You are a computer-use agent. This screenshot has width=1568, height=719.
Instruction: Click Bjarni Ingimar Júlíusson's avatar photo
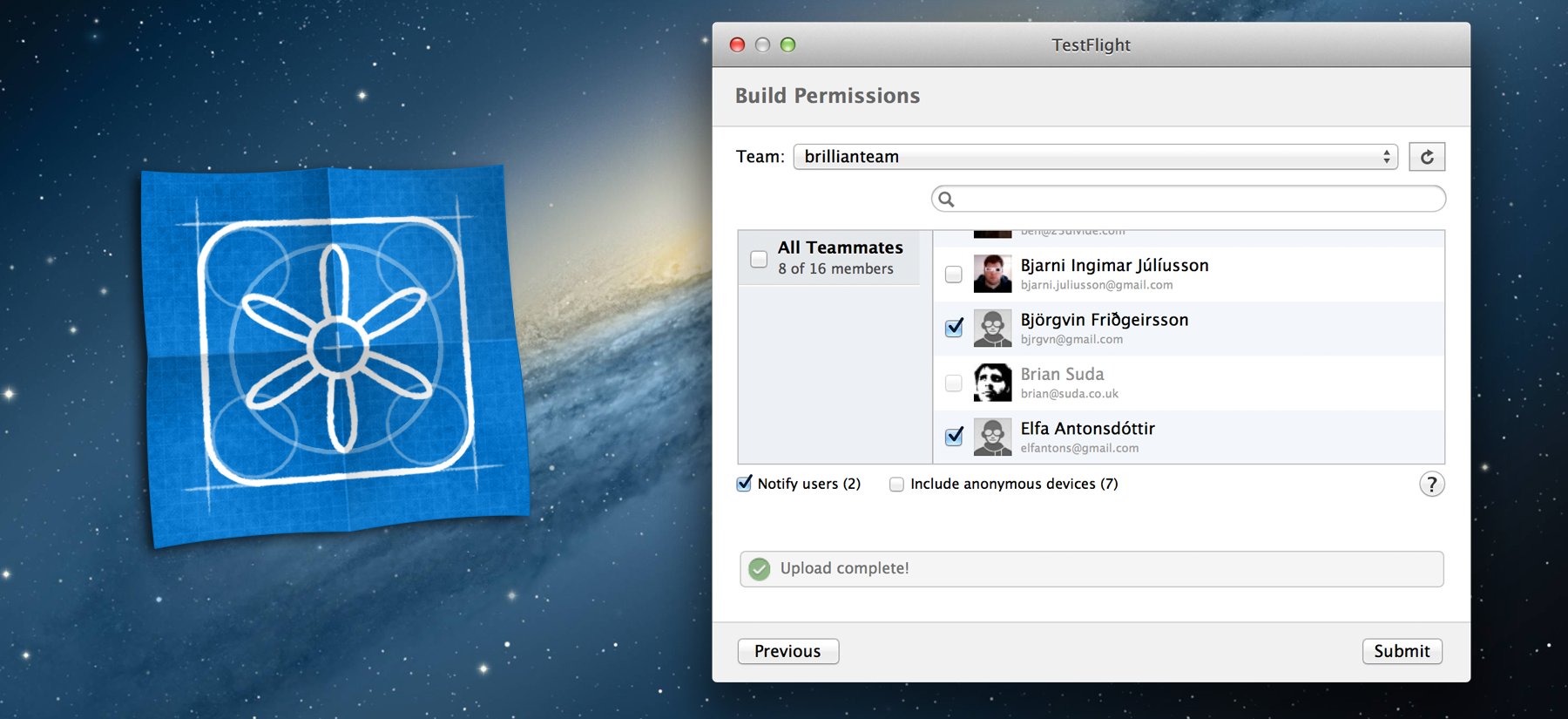tap(992, 274)
